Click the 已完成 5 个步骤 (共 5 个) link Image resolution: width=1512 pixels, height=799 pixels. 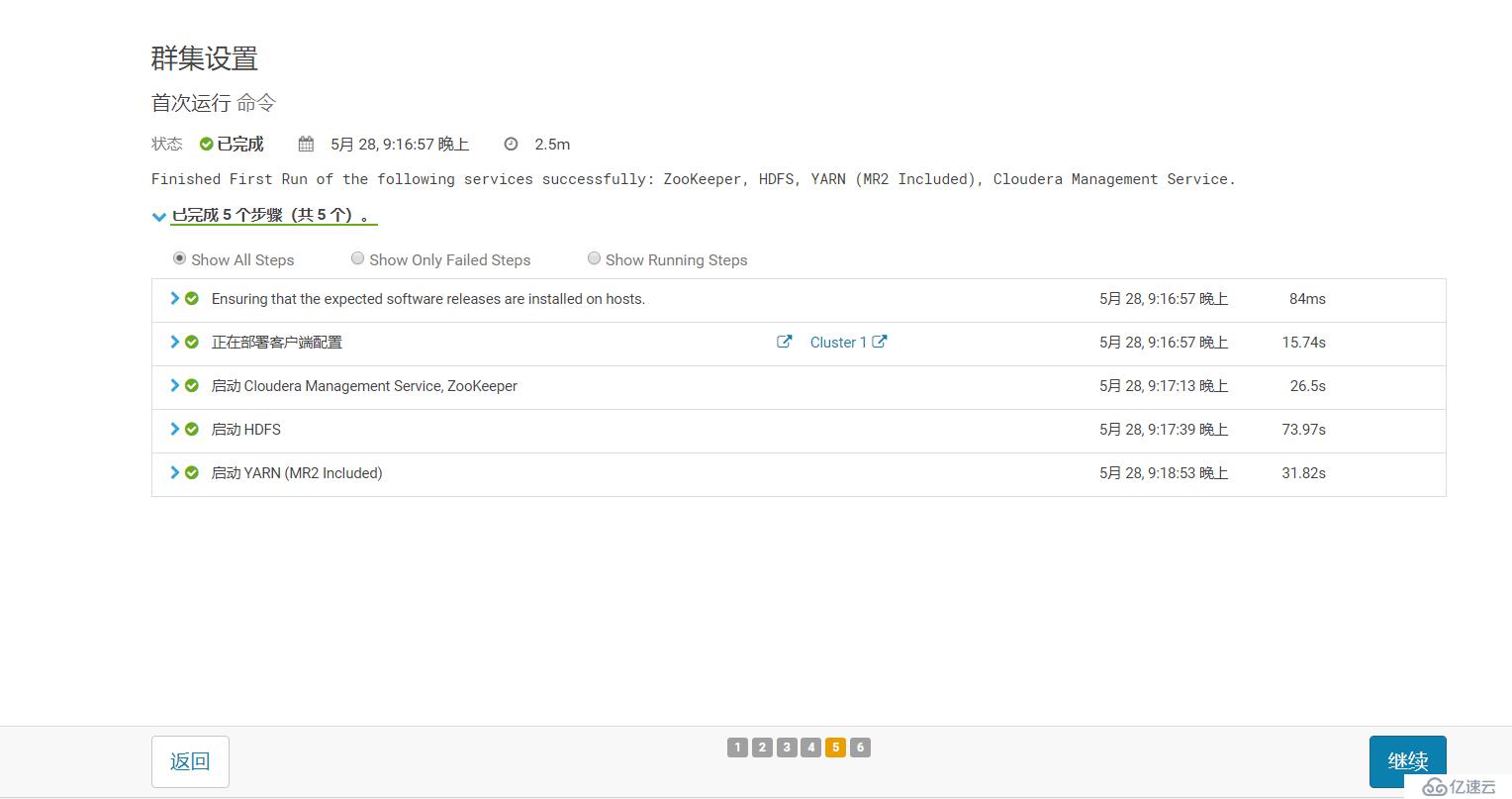tap(274, 215)
